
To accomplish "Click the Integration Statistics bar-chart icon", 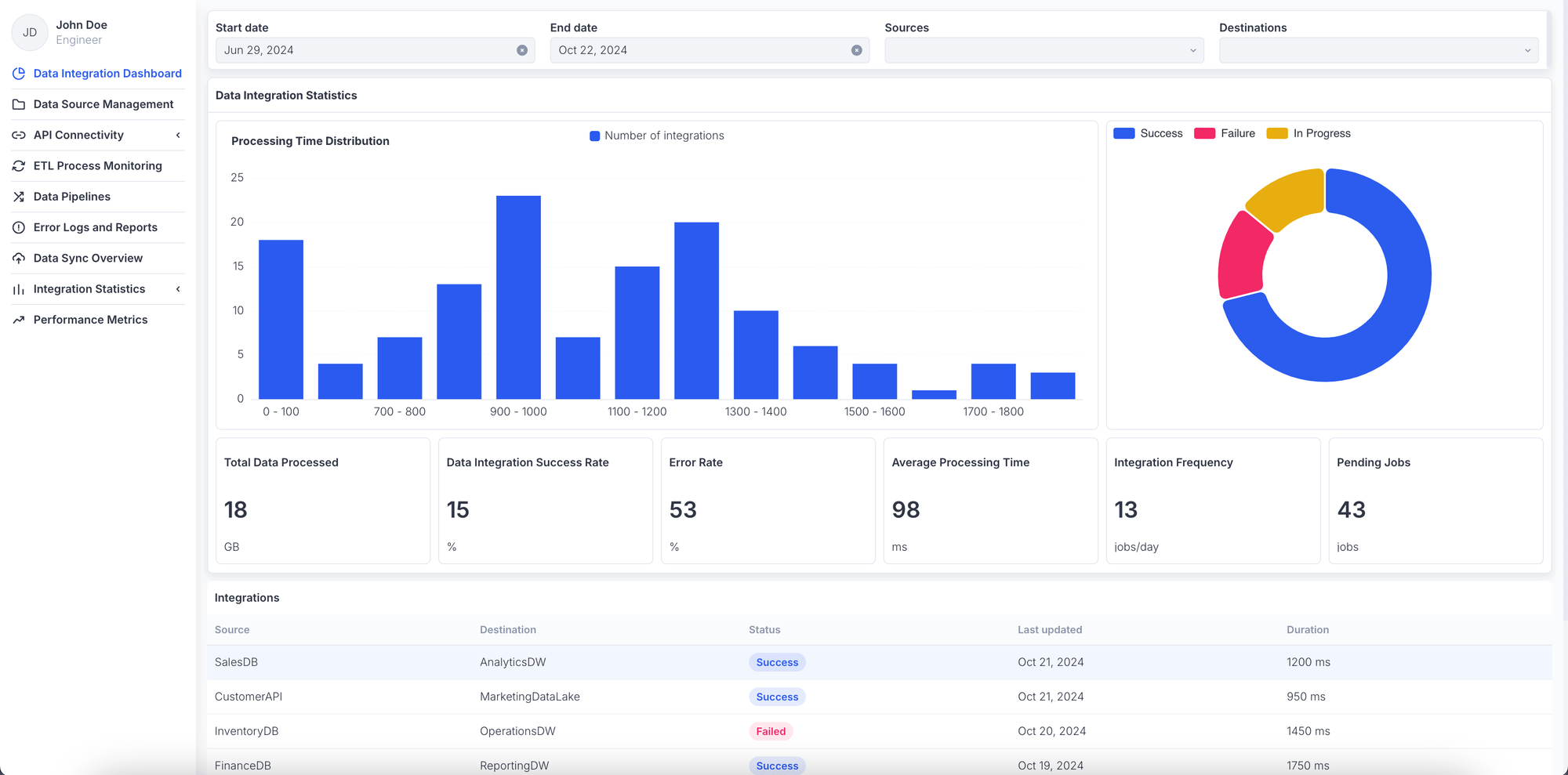I will [x=19, y=289].
